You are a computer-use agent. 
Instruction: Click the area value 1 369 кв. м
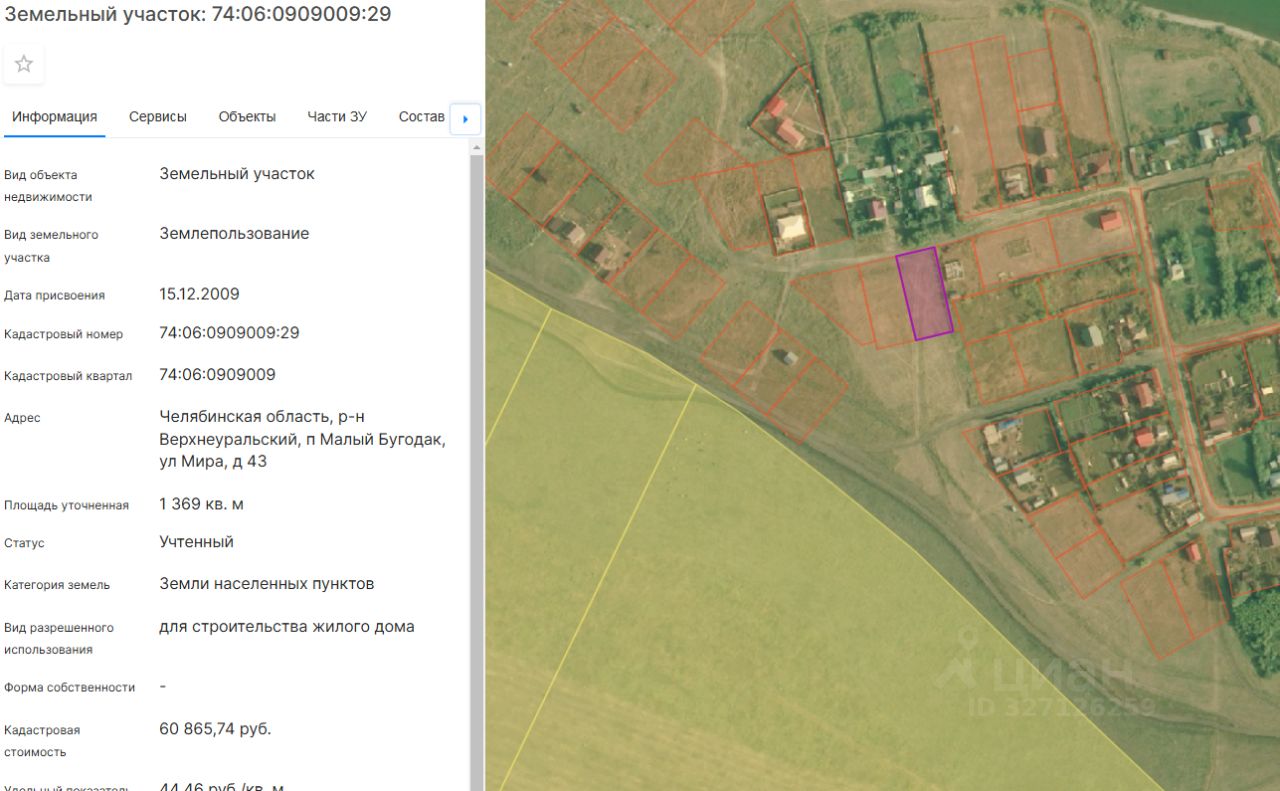point(201,504)
